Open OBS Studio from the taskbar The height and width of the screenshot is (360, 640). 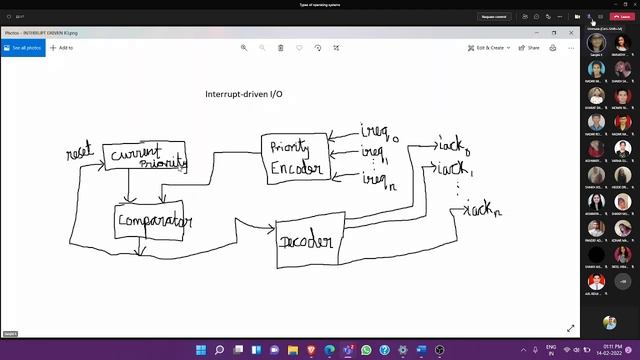tap(440, 350)
